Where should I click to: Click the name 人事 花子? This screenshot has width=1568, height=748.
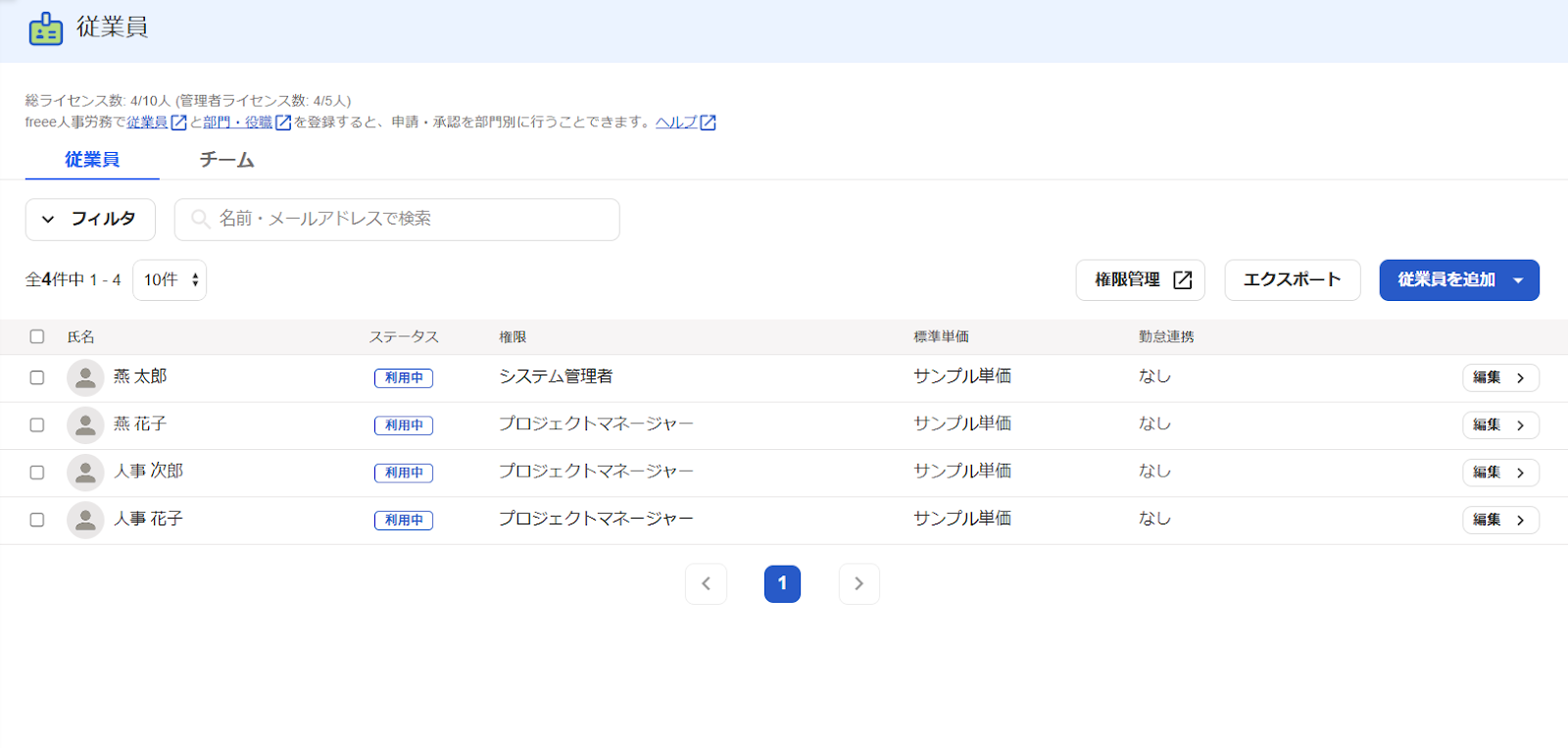[148, 519]
